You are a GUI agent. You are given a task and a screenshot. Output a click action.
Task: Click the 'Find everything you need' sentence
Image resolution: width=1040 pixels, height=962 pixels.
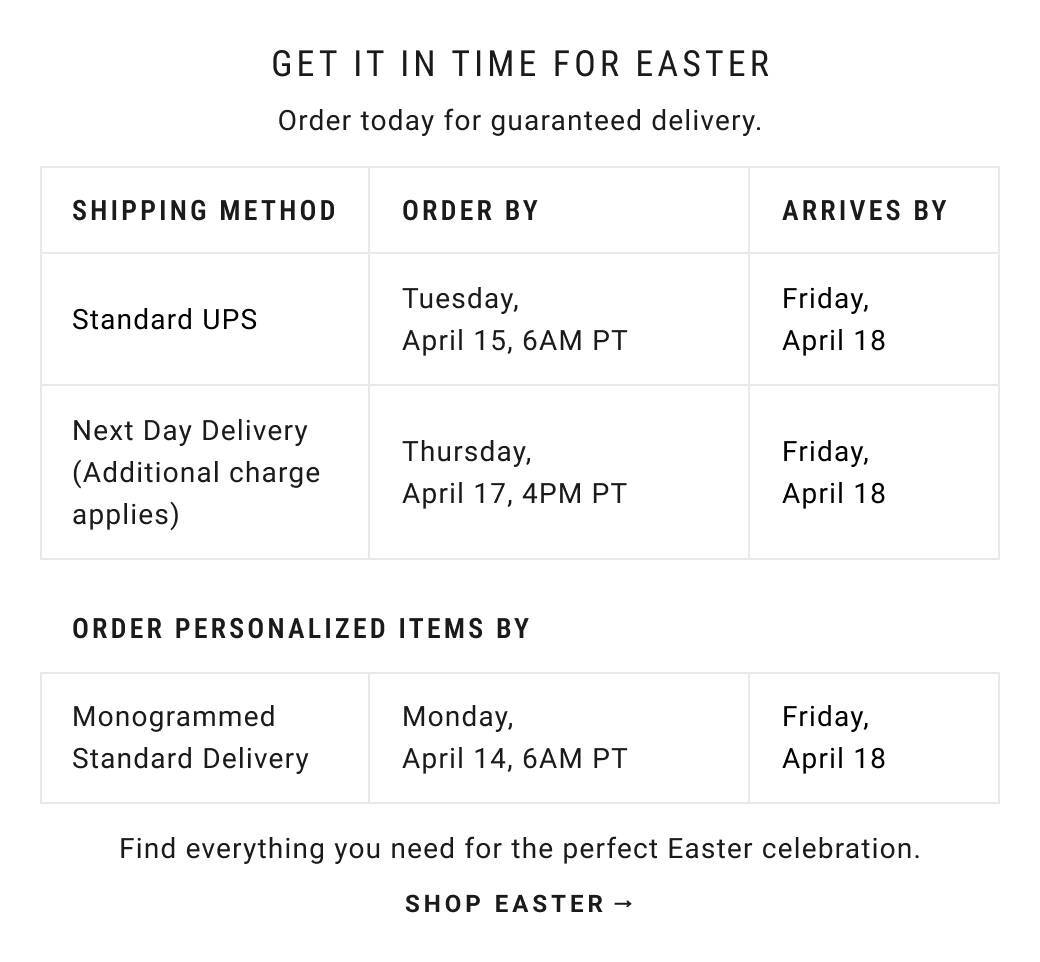tap(520, 849)
